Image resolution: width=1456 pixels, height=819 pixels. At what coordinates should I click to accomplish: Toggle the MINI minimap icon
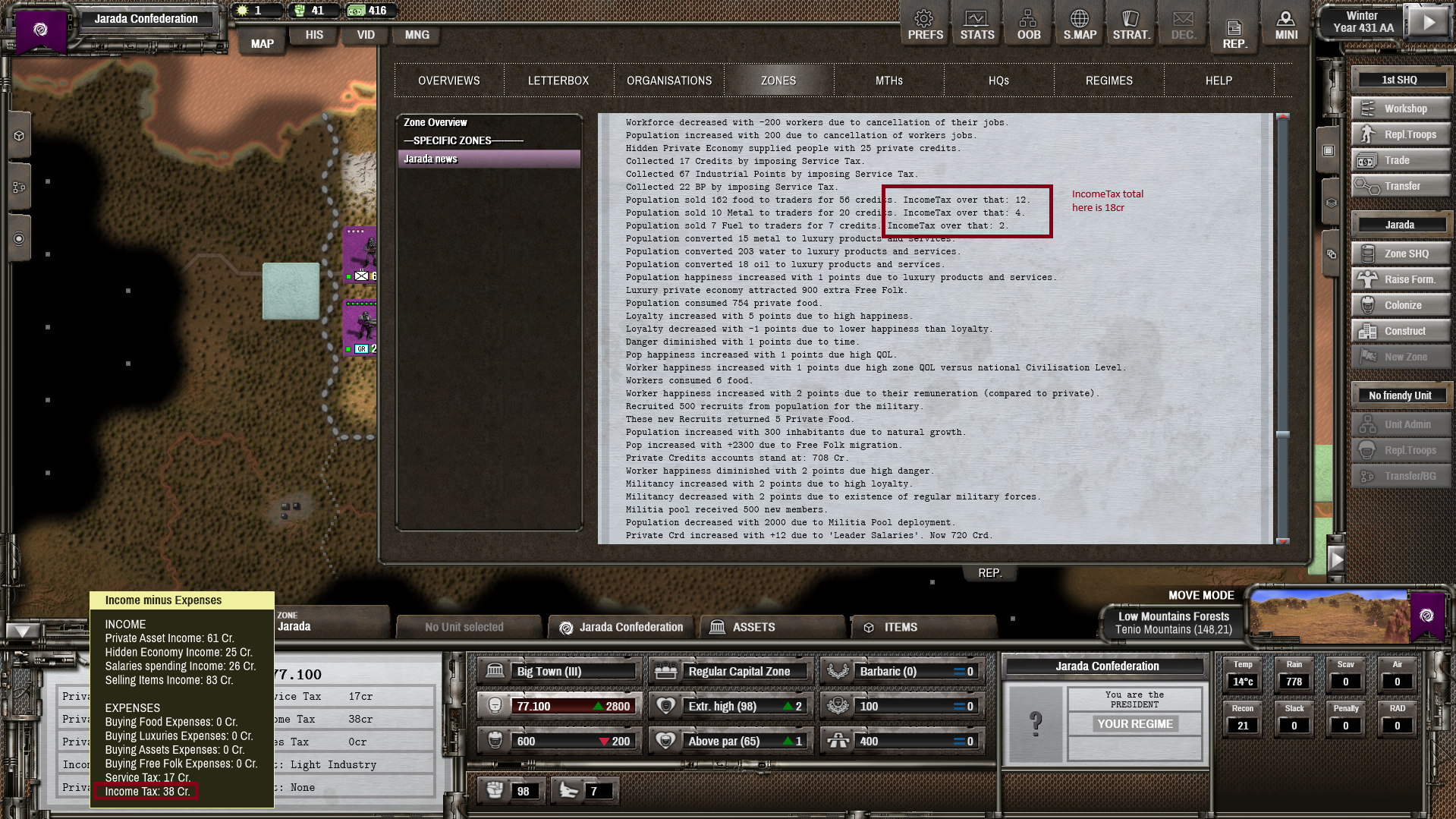[1286, 24]
